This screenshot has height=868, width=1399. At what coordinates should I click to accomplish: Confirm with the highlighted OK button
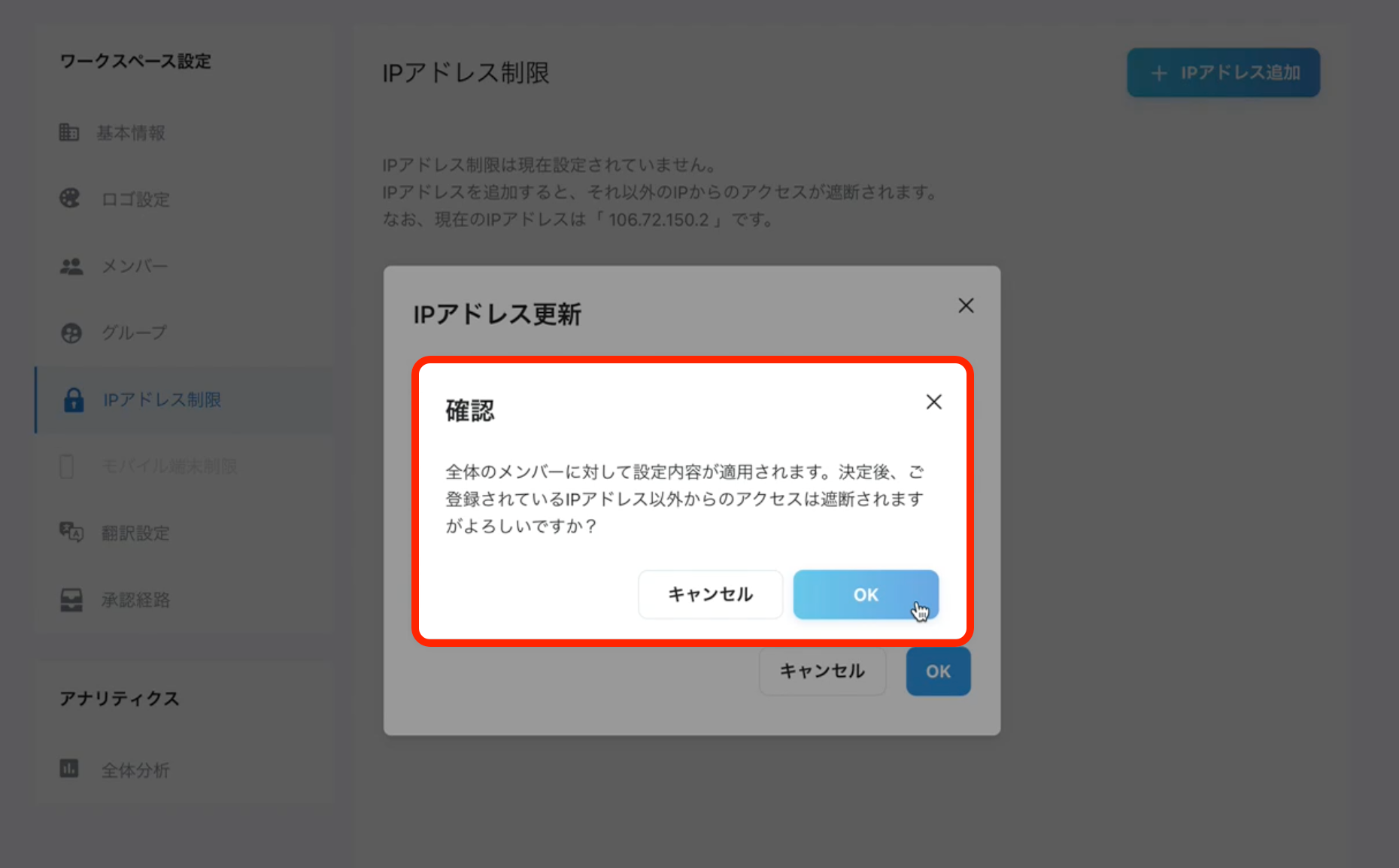pos(866,595)
